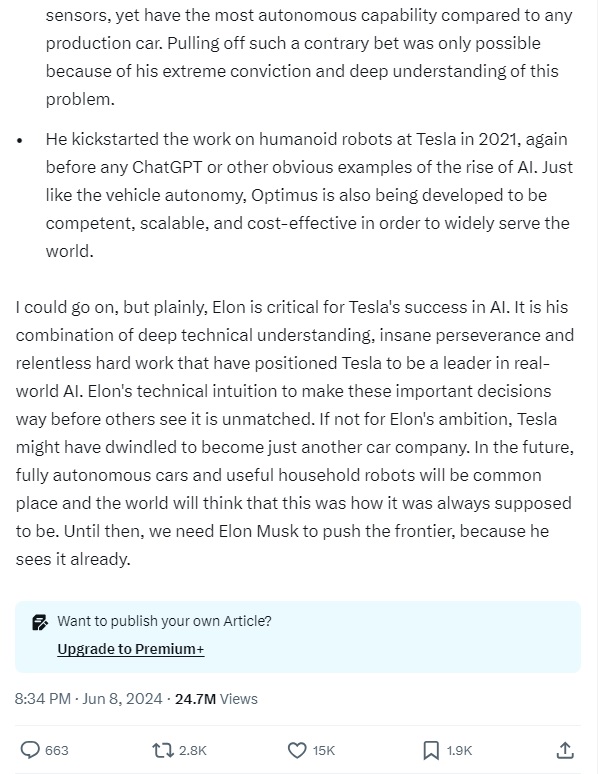Screen dimensions: 604x774
Task: Click the 2.8K reposts count
Action: pyautogui.click(x=192, y=750)
